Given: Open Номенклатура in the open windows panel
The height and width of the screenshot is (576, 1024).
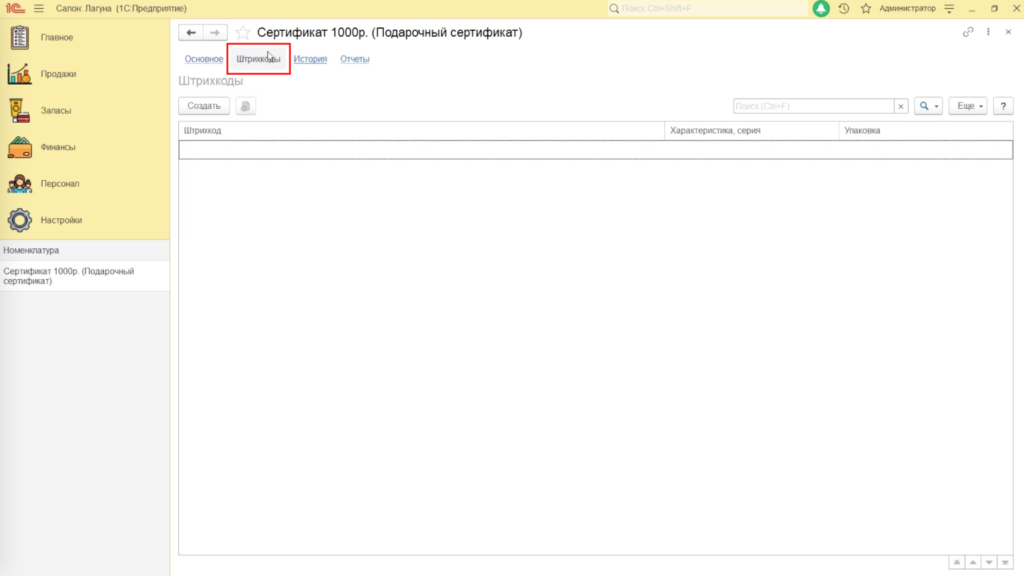Looking at the screenshot, I should tap(85, 250).
